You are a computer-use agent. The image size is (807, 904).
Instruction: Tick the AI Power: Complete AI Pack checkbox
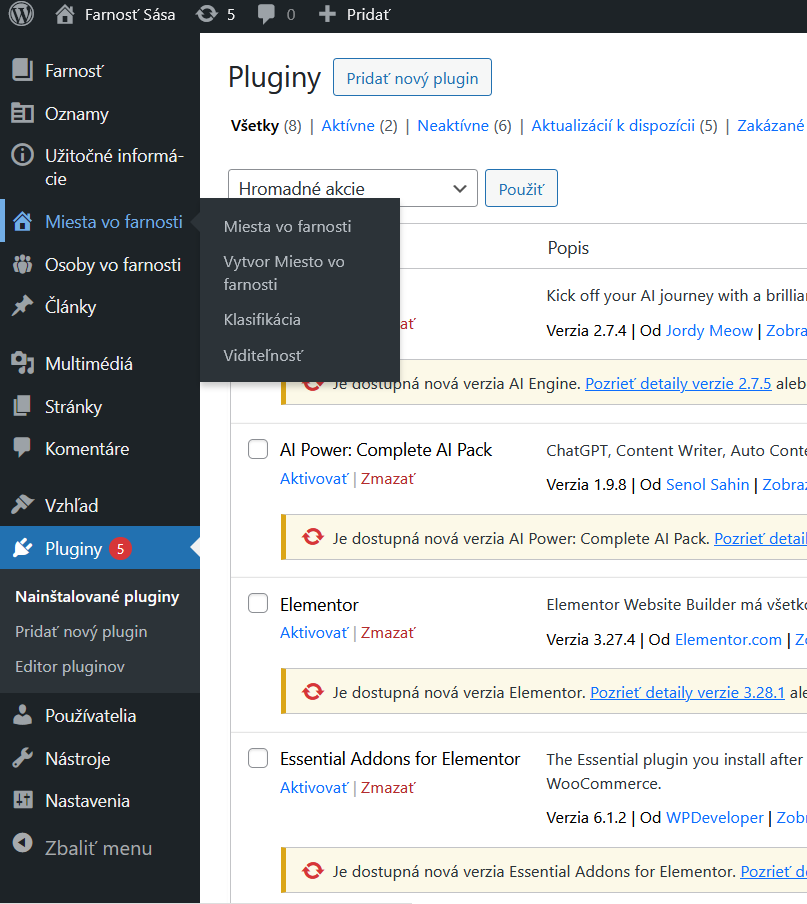258,449
